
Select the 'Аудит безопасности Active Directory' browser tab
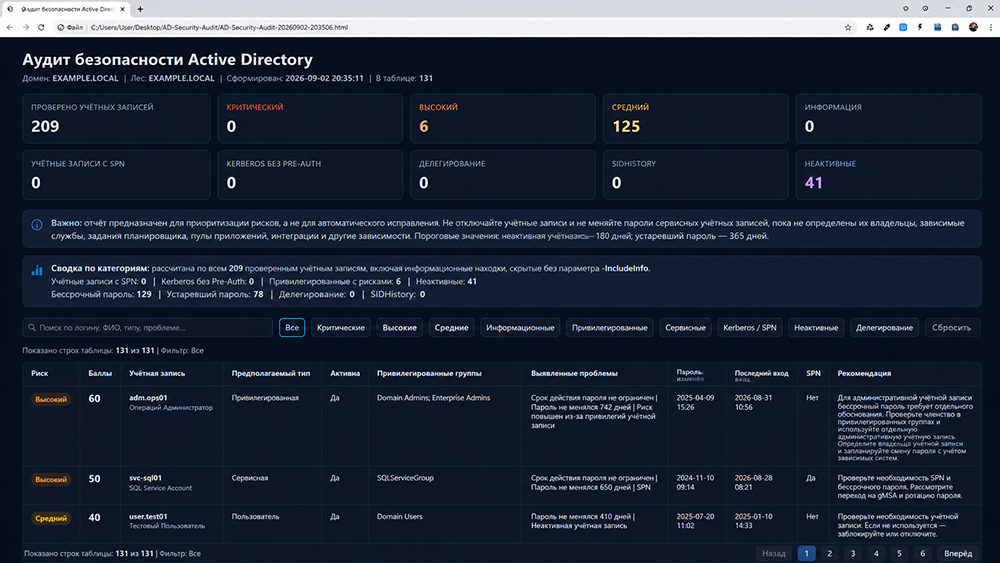(x=65, y=9)
